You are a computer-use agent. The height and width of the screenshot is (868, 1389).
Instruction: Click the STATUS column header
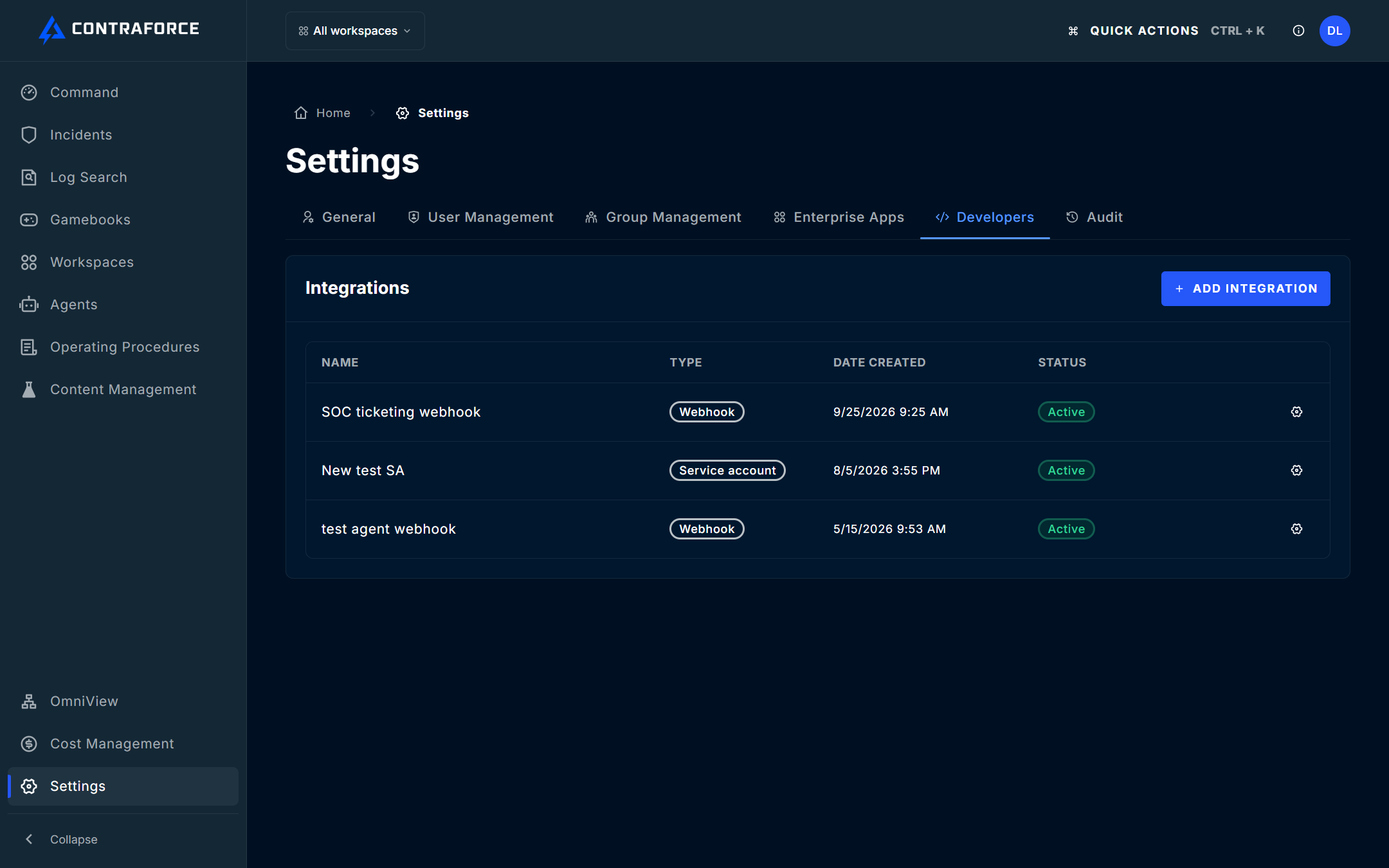point(1062,363)
